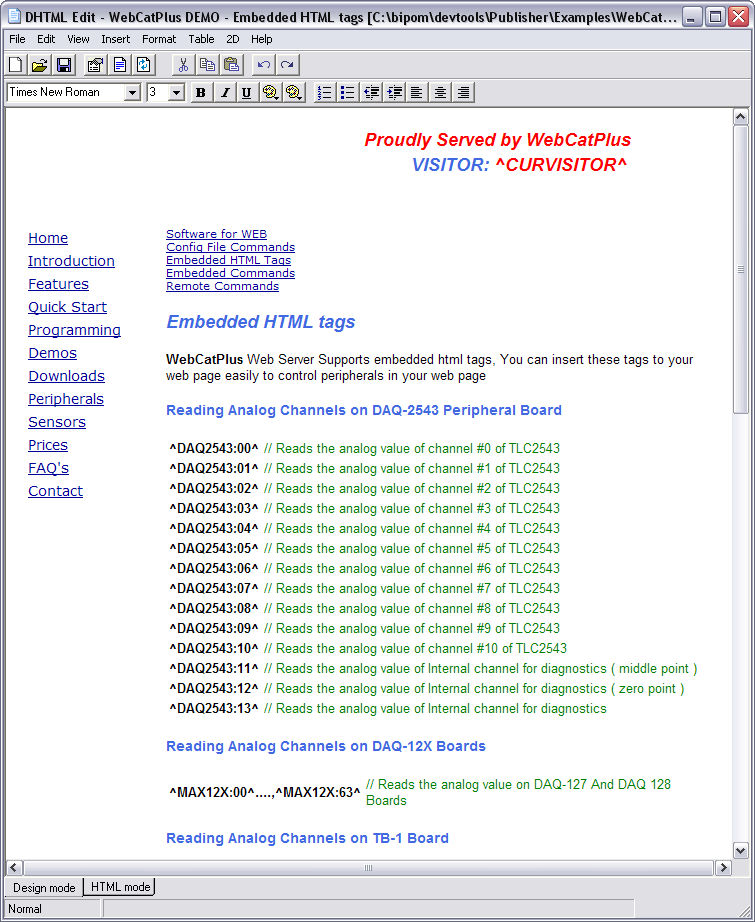Follow the Peripherals link

pos(66,399)
